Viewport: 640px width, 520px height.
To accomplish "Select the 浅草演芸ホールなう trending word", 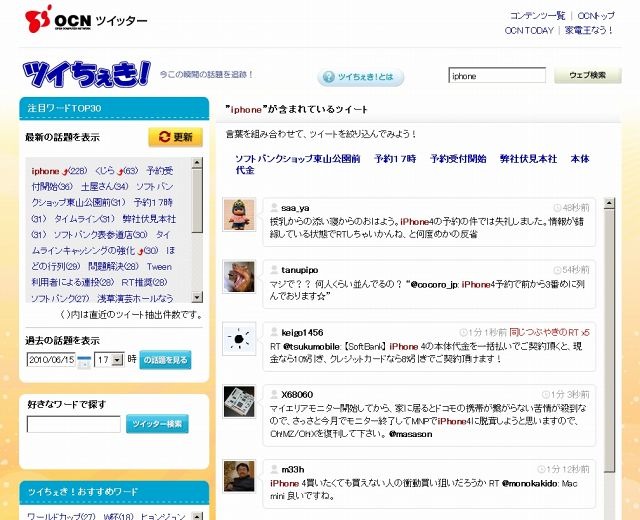I will 136,298.
